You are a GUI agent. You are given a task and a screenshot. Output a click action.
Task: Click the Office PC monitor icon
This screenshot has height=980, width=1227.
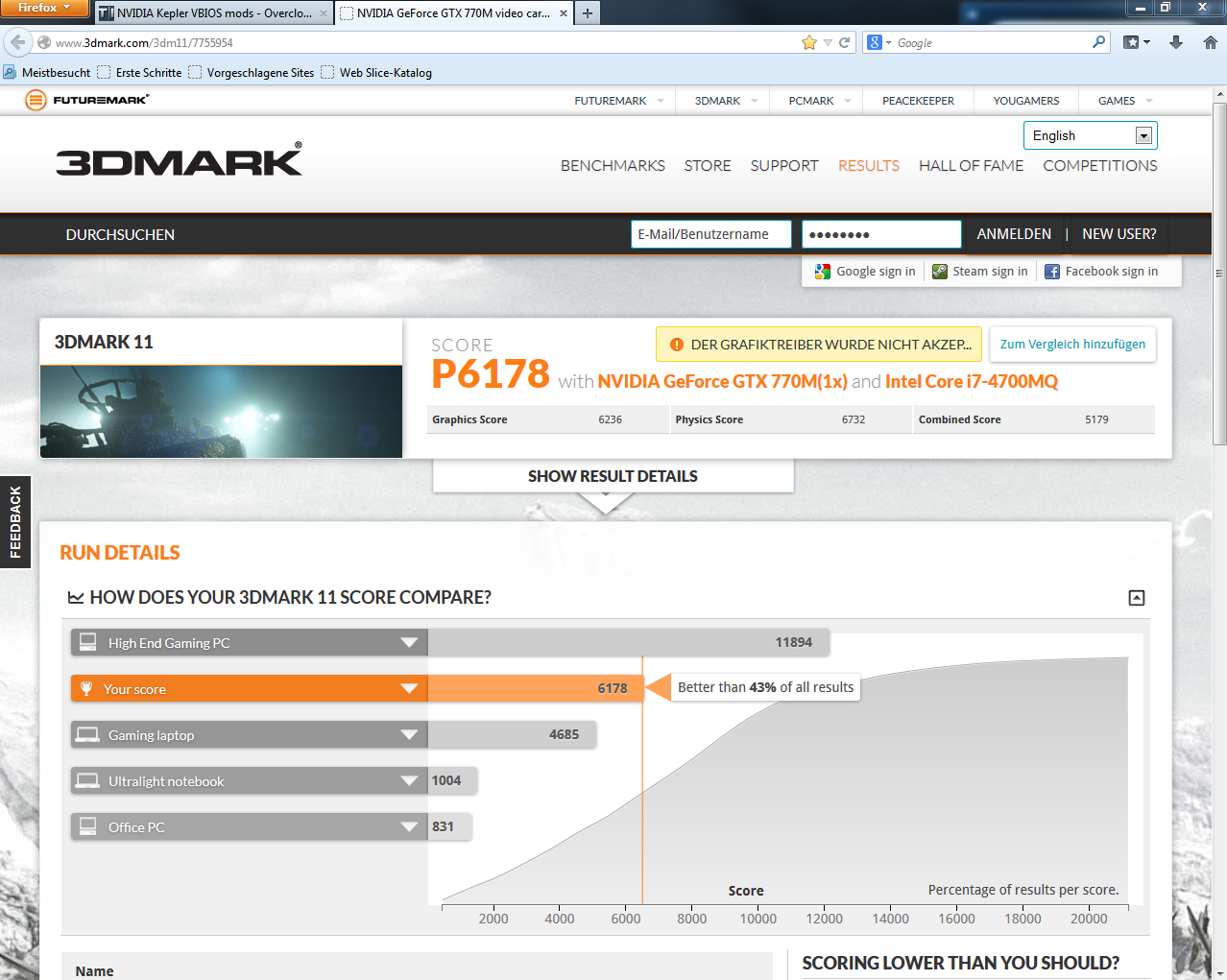click(x=88, y=826)
